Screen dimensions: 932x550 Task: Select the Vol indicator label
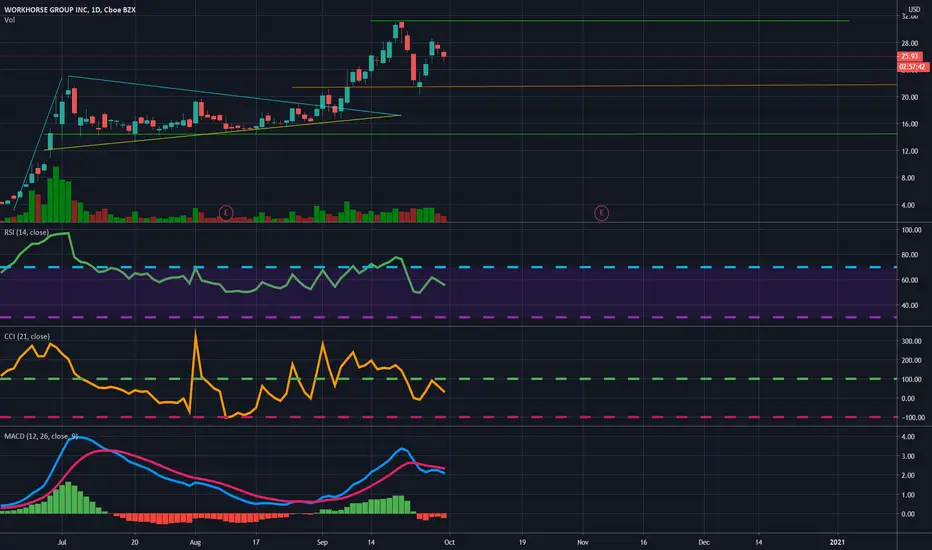[10, 20]
